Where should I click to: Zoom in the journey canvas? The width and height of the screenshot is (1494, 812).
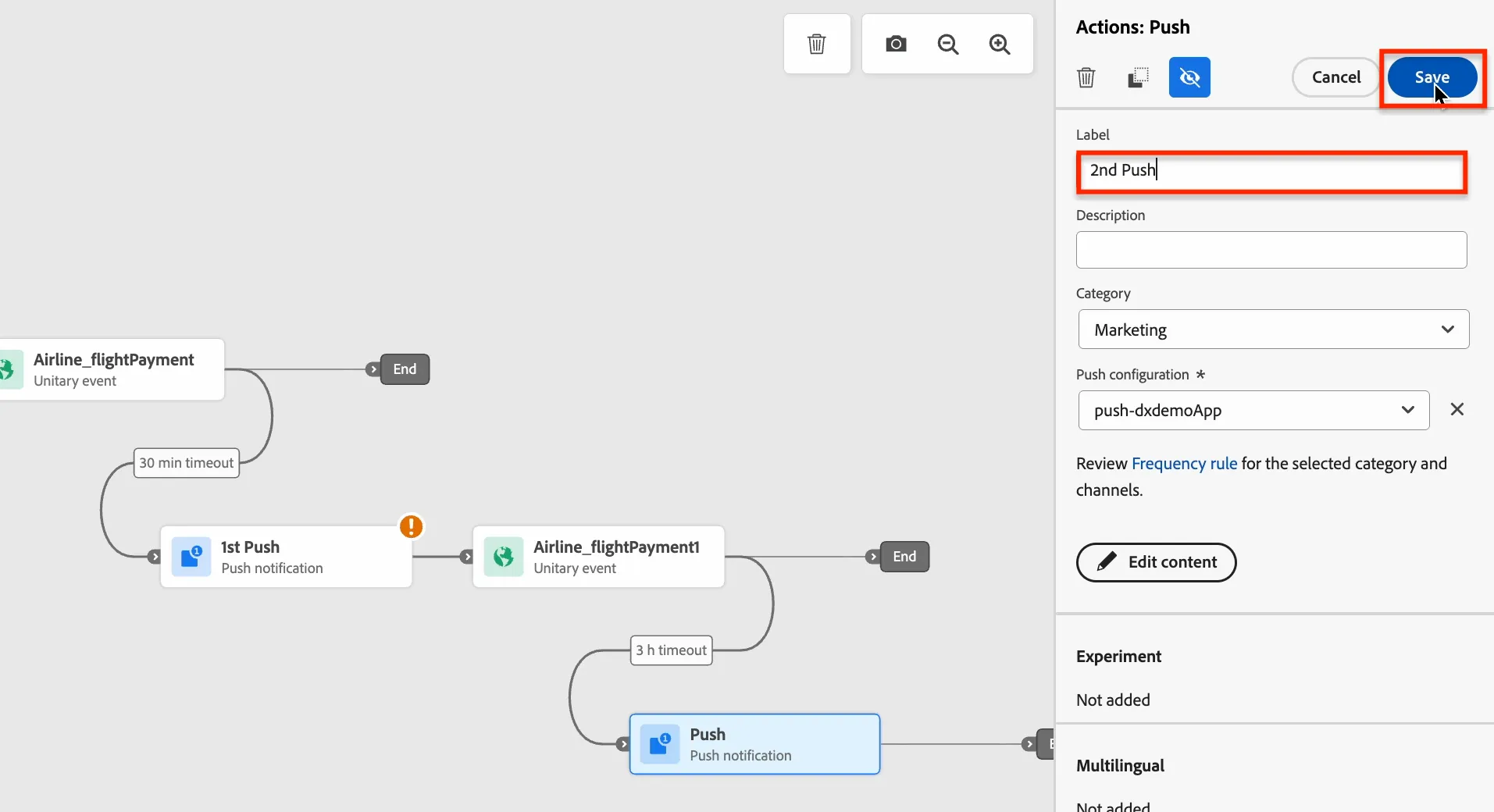click(x=1000, y=44)
